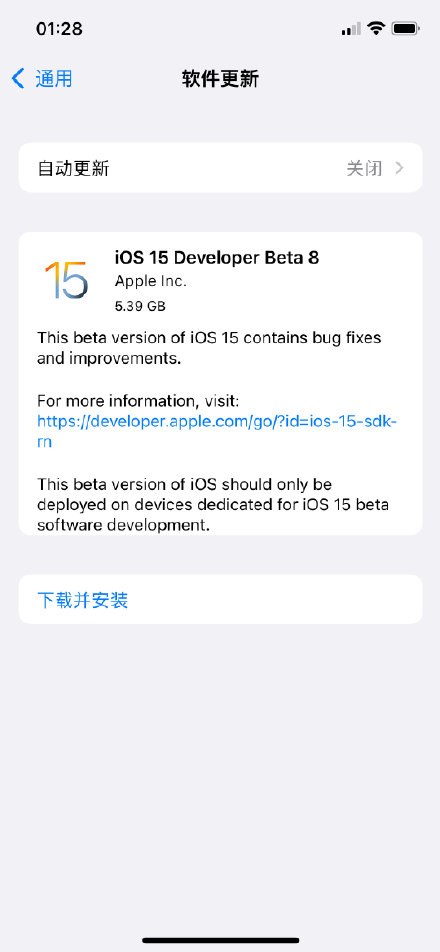The height and width of the screenshot is (952, 440).
Task: Tap 下载并安装 to install the update
Action: click(83, 600)
